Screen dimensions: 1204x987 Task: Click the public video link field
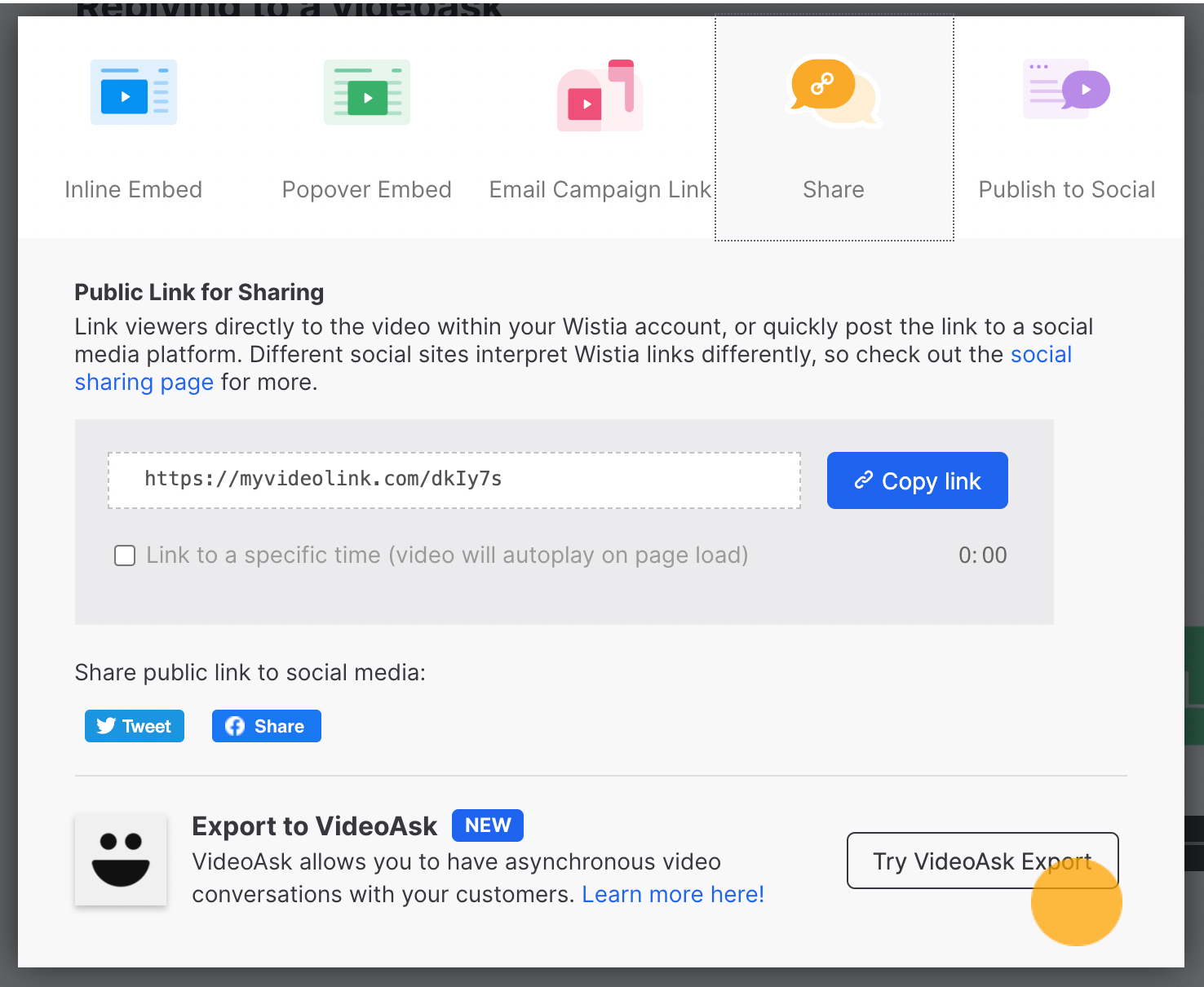point(454,480)
